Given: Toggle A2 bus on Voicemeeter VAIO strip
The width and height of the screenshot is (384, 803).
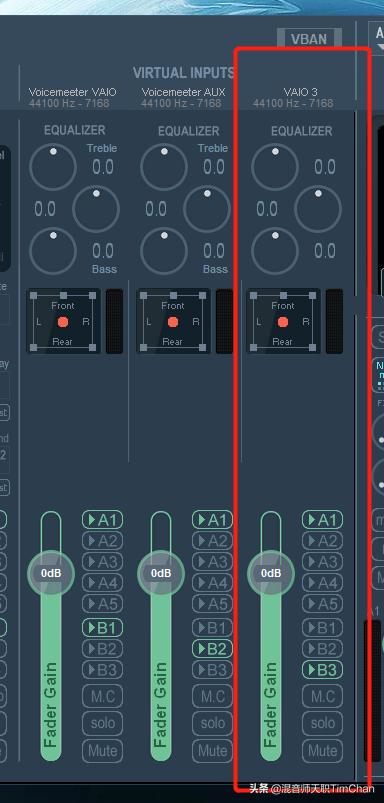Looking at the screenshot, I should (x=102, y=541).
